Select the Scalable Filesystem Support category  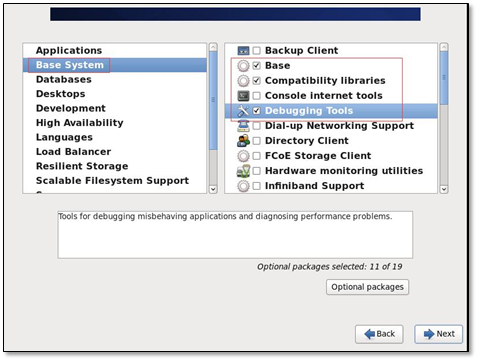click(x=115, y=180)
